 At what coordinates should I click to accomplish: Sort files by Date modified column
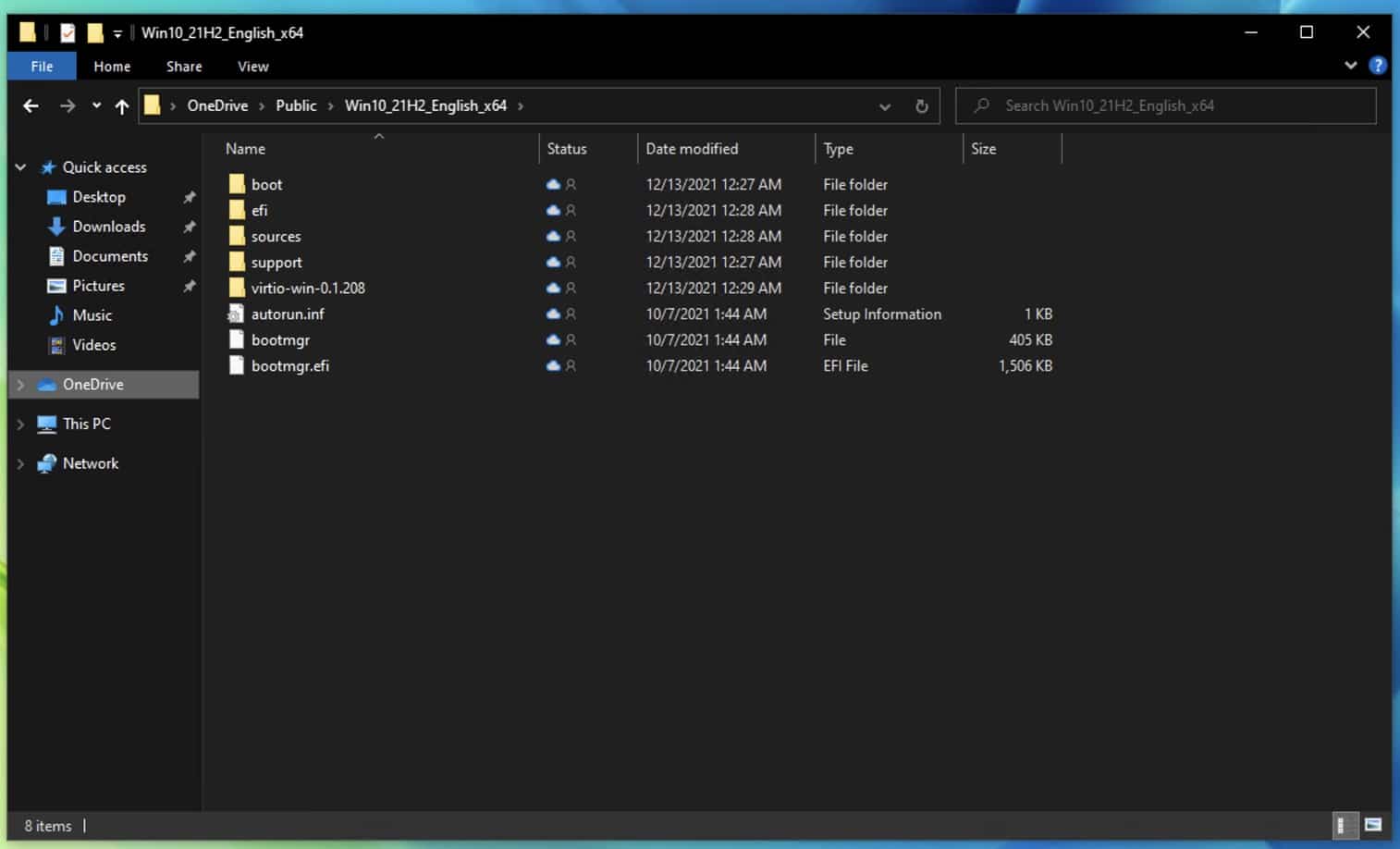[692, 149]
